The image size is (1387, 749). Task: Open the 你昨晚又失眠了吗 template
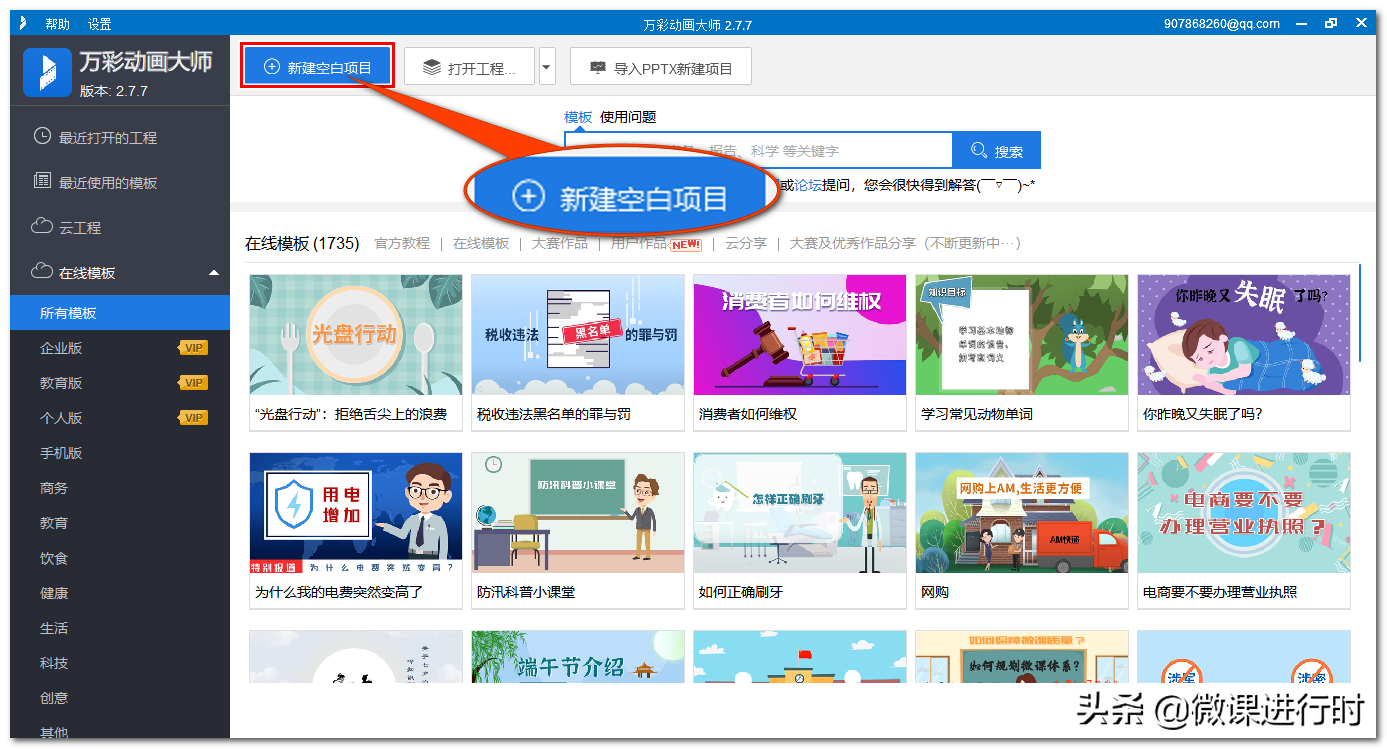(x=1244, y=353)
